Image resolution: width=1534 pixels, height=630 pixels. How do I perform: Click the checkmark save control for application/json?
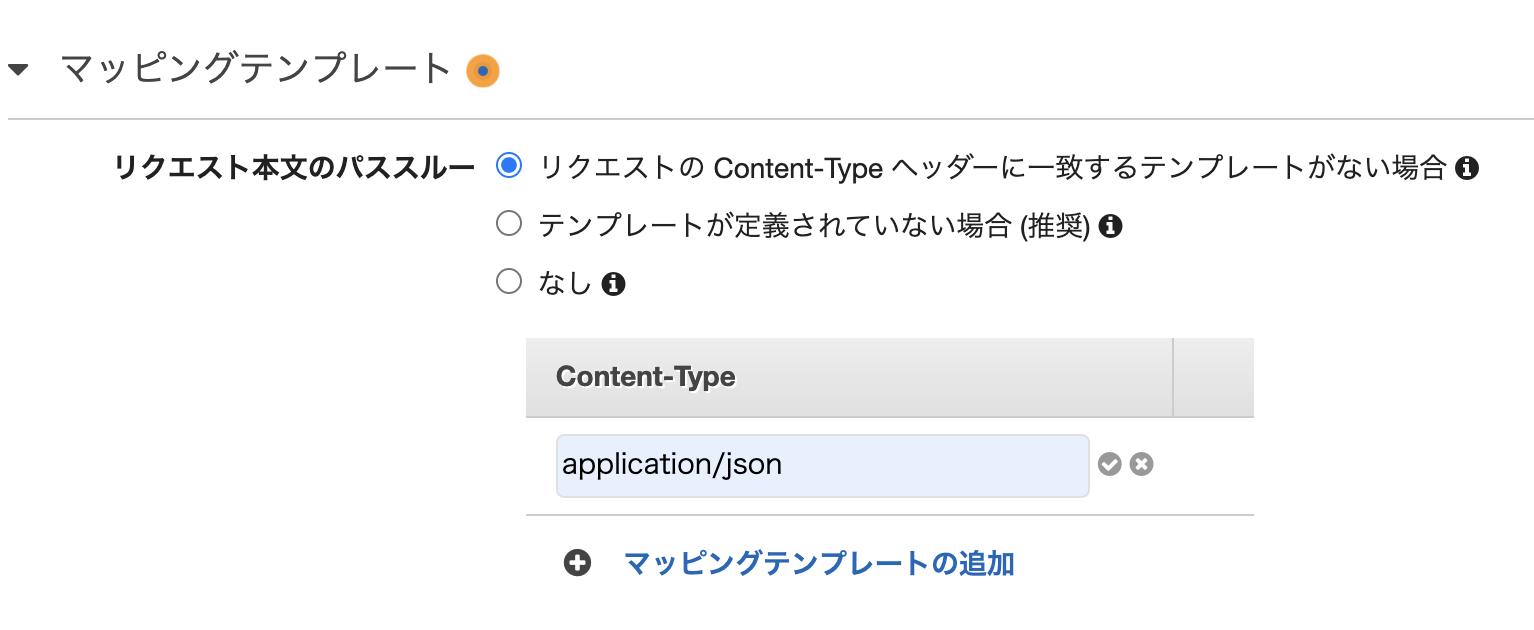[x=1110, y=463]
